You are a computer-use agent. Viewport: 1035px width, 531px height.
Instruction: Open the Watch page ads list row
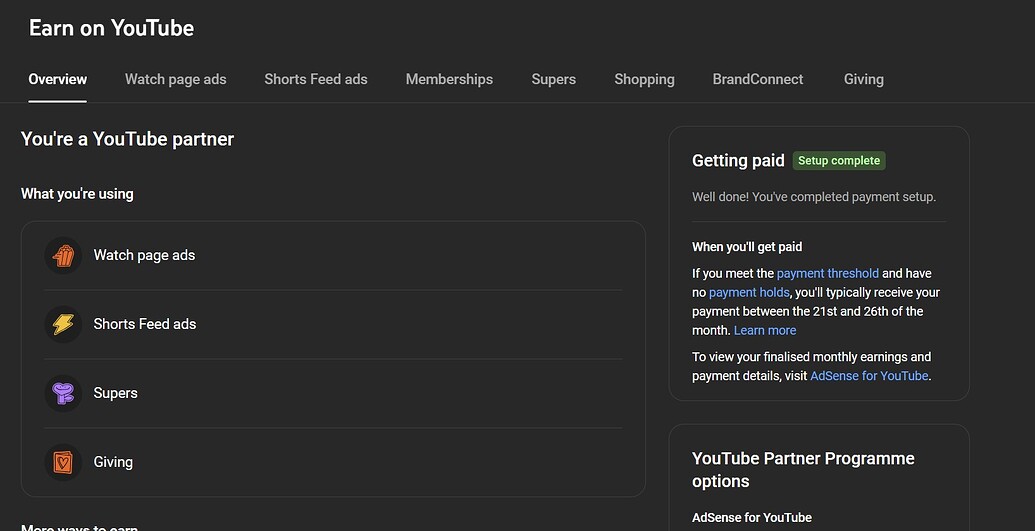pos(333,256)
